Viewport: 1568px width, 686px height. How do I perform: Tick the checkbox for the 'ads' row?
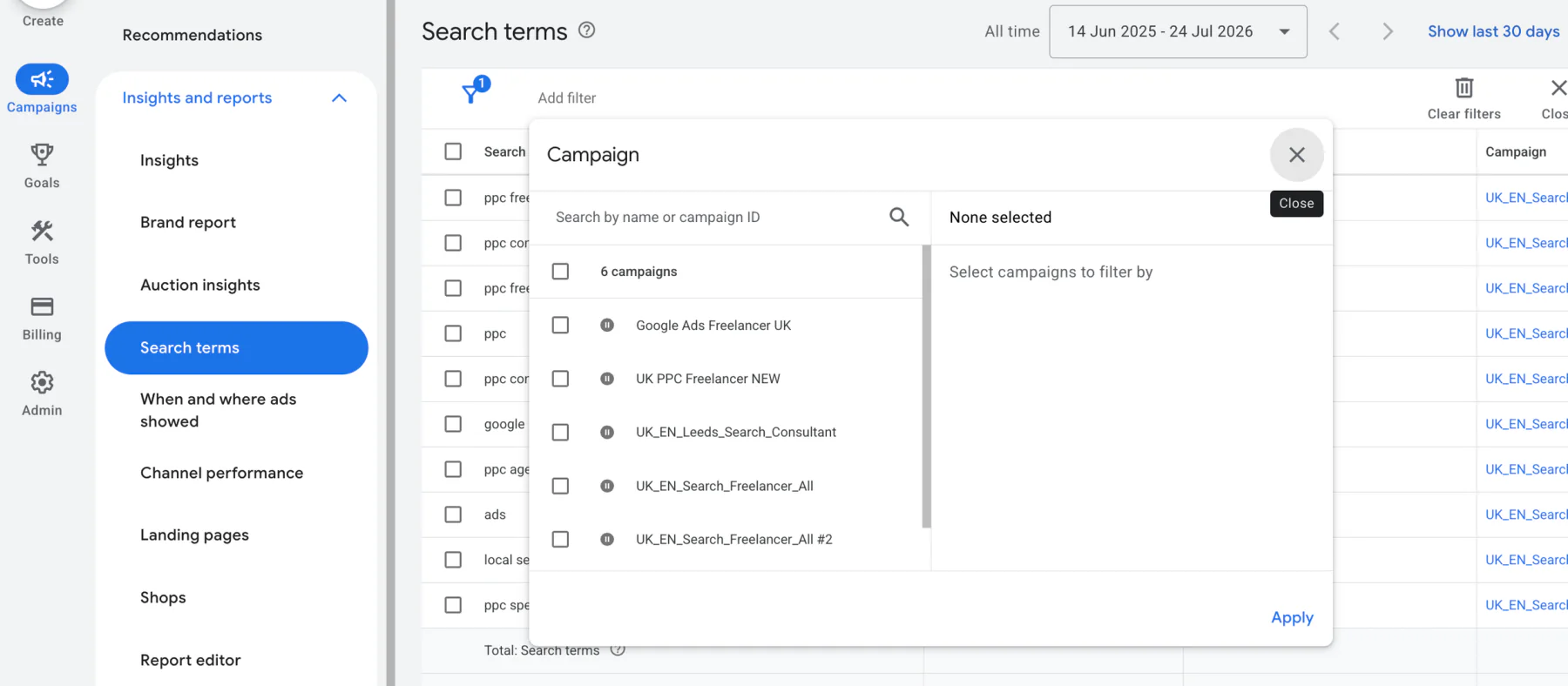(453, 514)
